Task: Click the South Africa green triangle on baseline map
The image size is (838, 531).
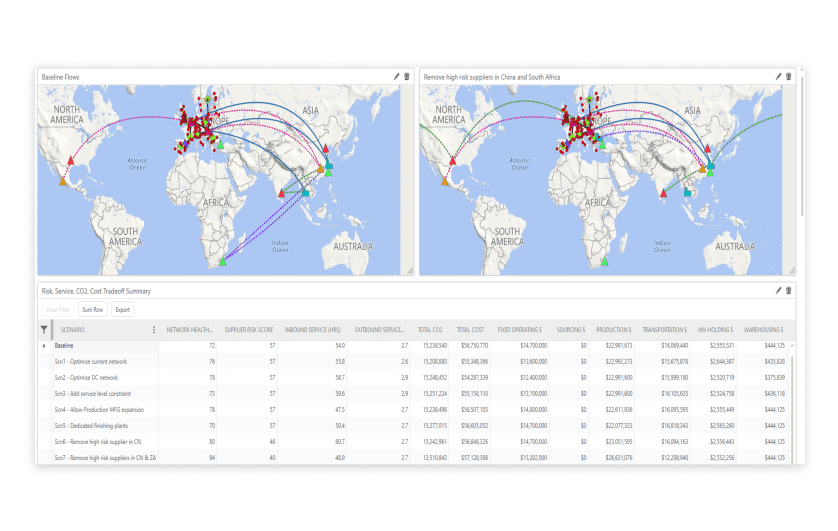Action: click(x=223, y=262)
